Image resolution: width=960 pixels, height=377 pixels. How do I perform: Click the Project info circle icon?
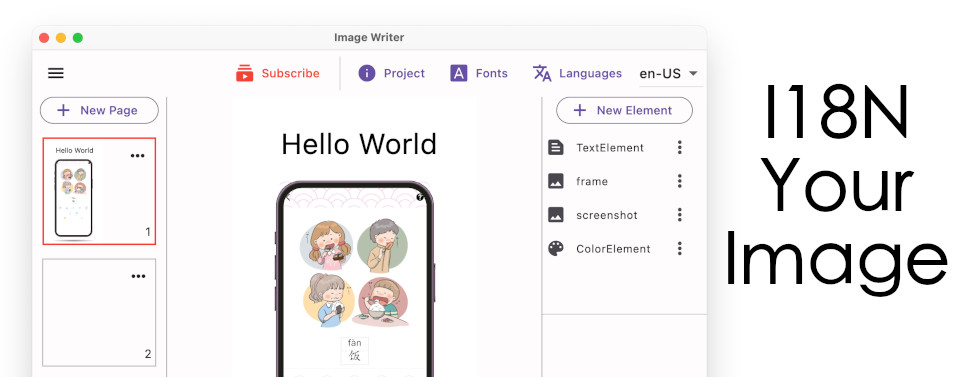point(367,73)
